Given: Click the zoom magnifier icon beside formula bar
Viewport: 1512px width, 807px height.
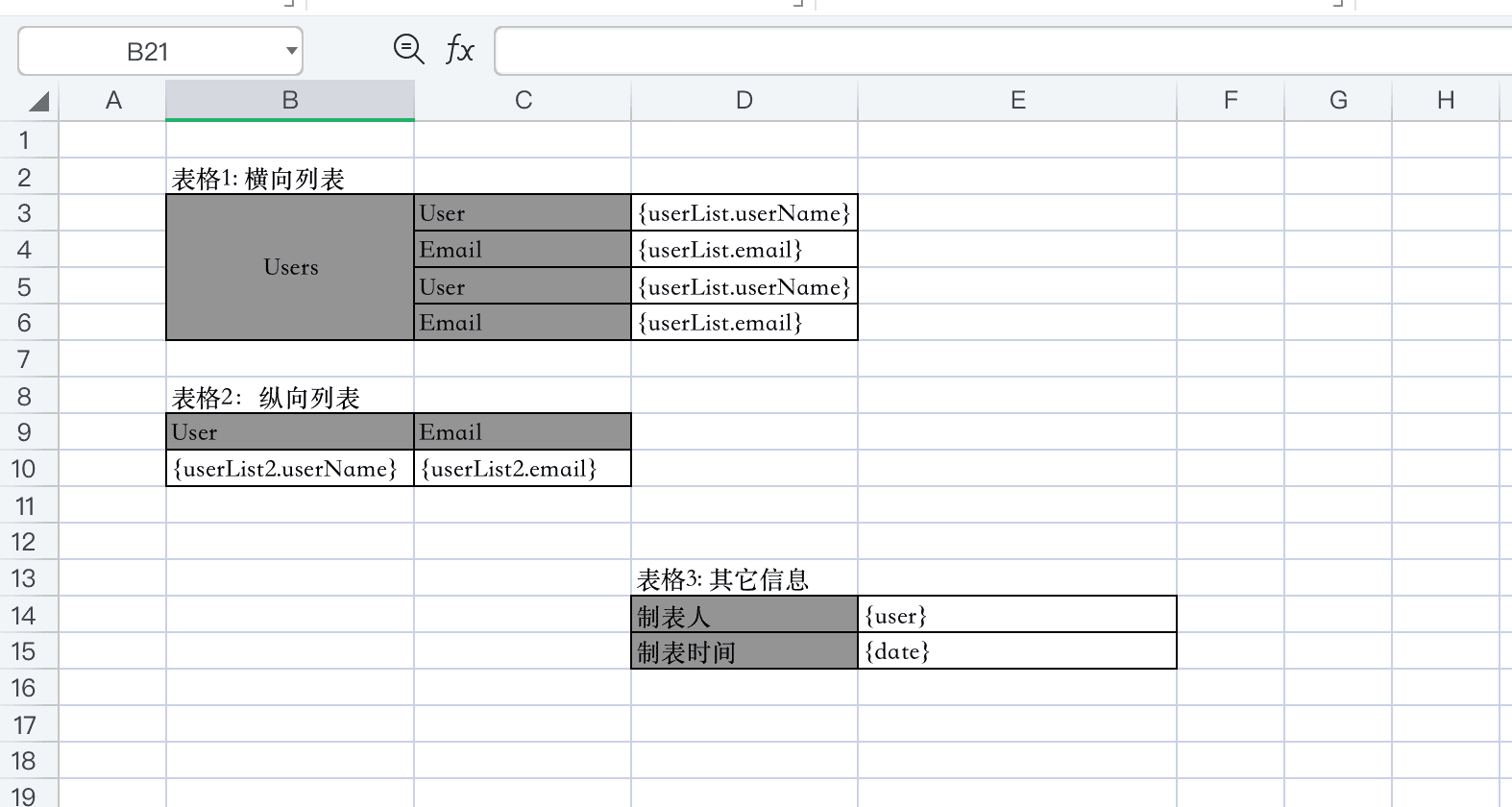Looking at the screenshot, I should click(x=408, y=49).
